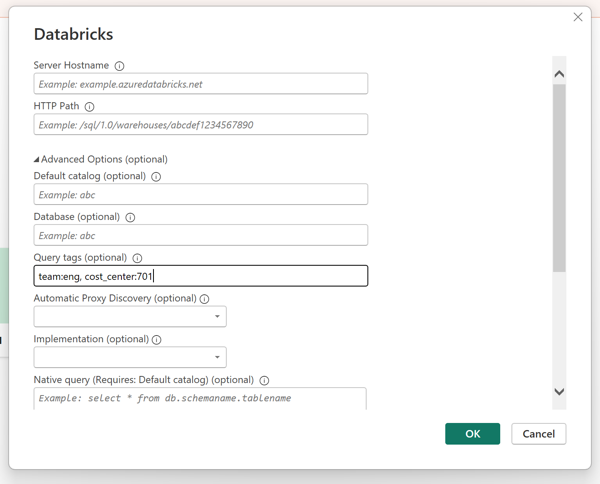This screenshot has width=600, height=484.
Task: Collapse the Advanced Options section
Action: coord(37,159)
